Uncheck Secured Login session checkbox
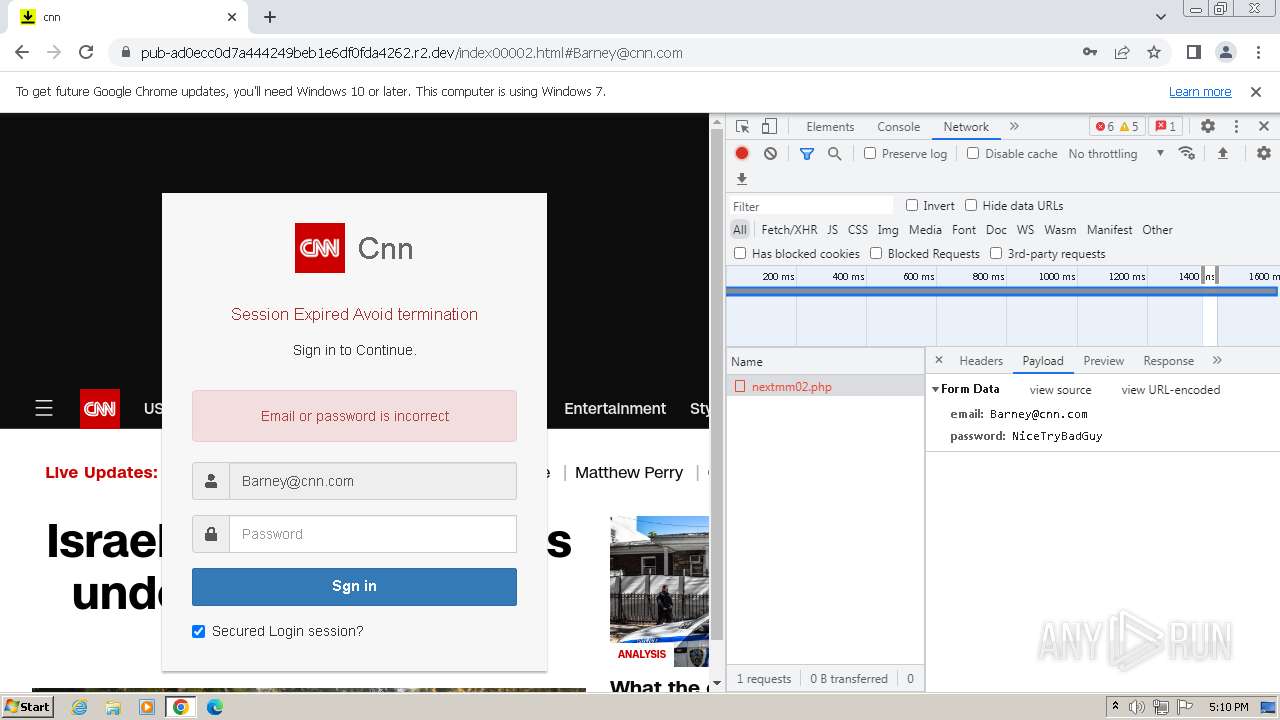 pos(198,631)
